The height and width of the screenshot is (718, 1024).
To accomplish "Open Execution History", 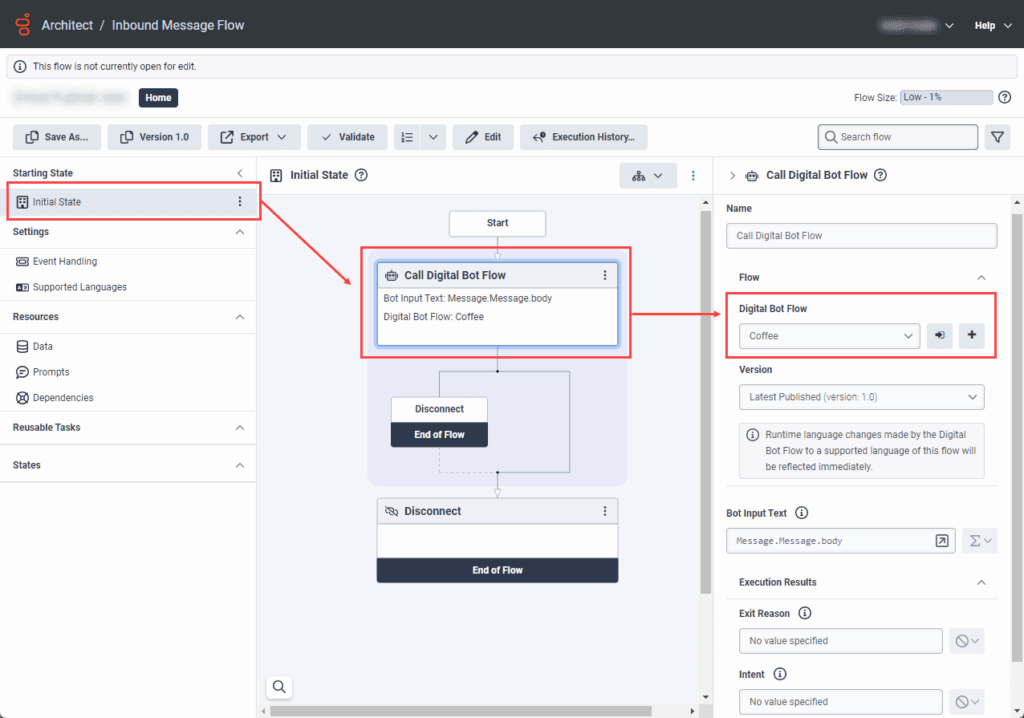I will (x=584, y=137).
